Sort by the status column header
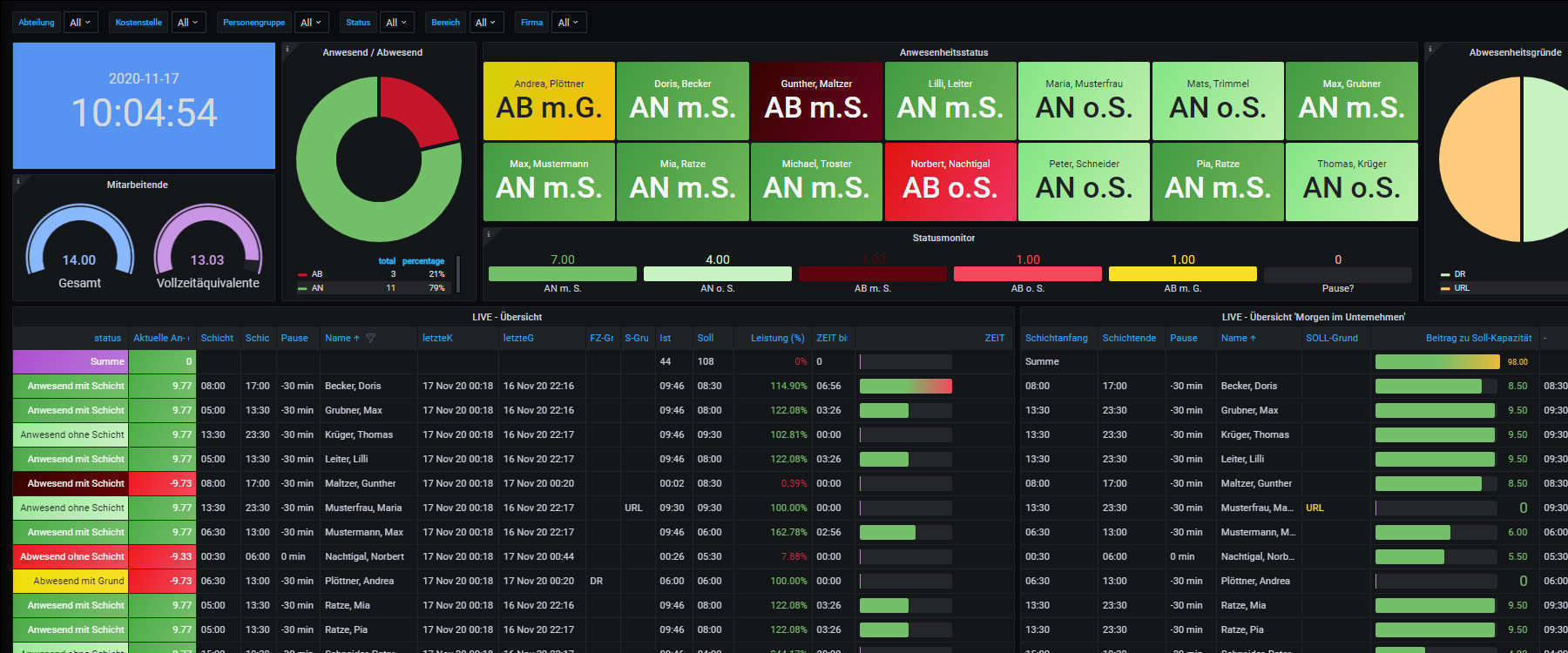The height and width of the screenshot is (653, 1568). [108, 338]
